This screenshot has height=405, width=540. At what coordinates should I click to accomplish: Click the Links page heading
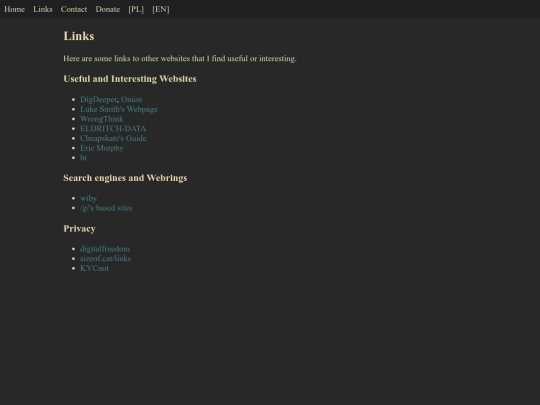pyautogui.click(x=79, y=36)
